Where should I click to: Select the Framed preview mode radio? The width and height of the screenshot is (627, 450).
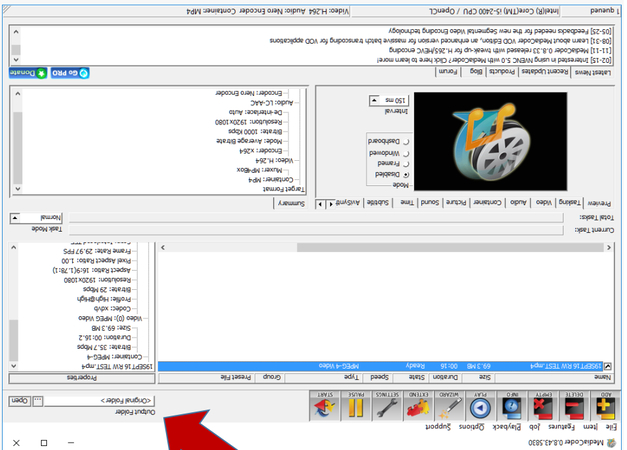407,164
